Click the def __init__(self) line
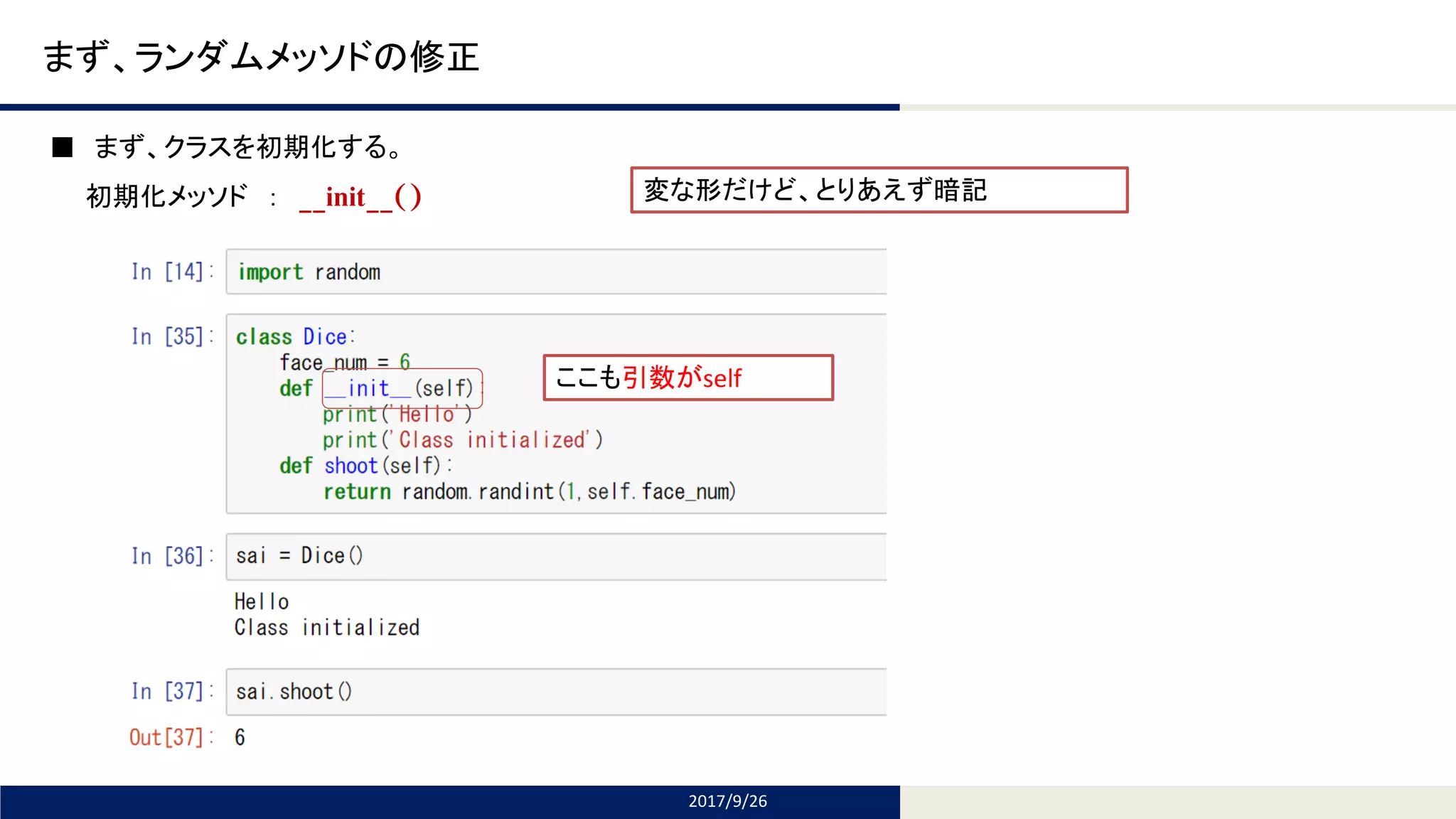1456x819 pixels. click(382, 388)
